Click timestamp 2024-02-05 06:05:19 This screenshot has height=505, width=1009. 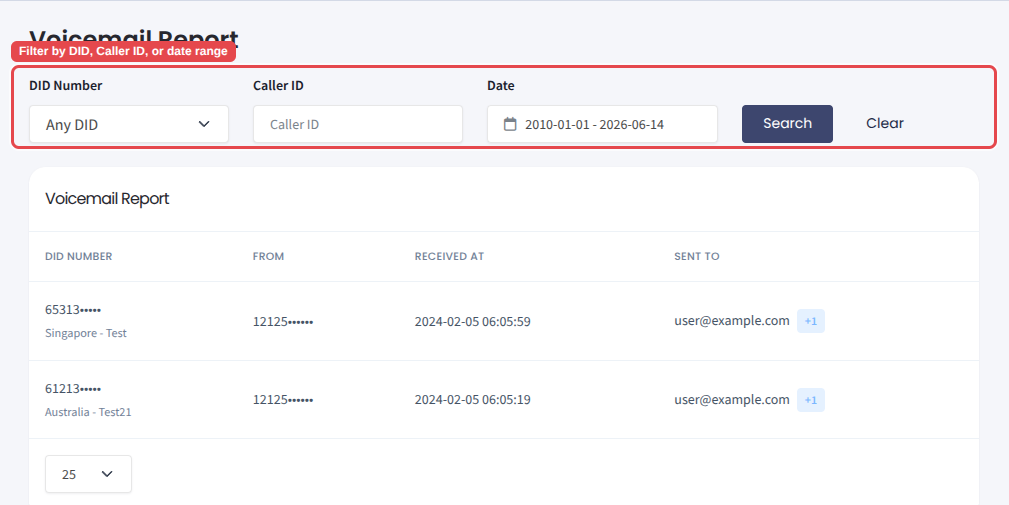click(472, 400)
